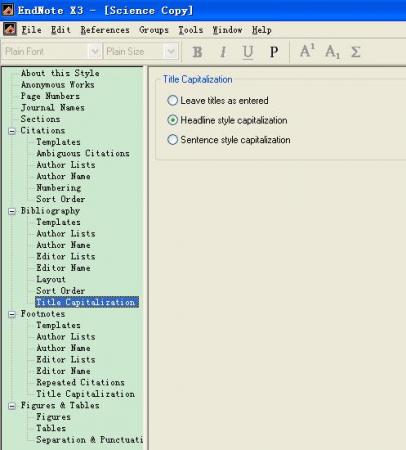Select Numbering under Citations
Viewport: 406px width, 450px height.
click(x=58, y=188)
